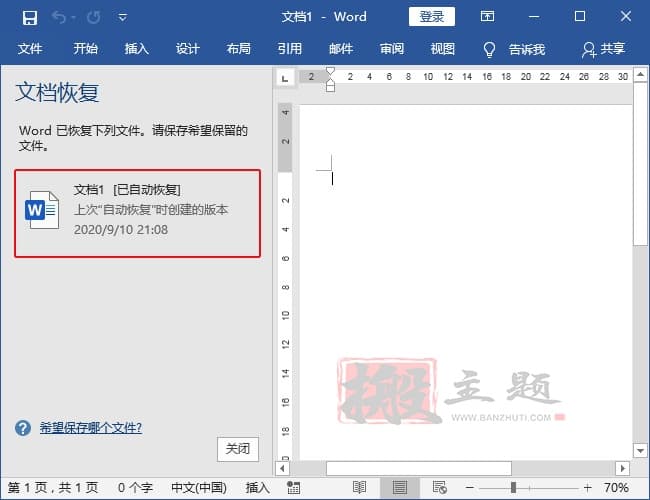Switch to Read Mode view icon

[x=359, y=488]
